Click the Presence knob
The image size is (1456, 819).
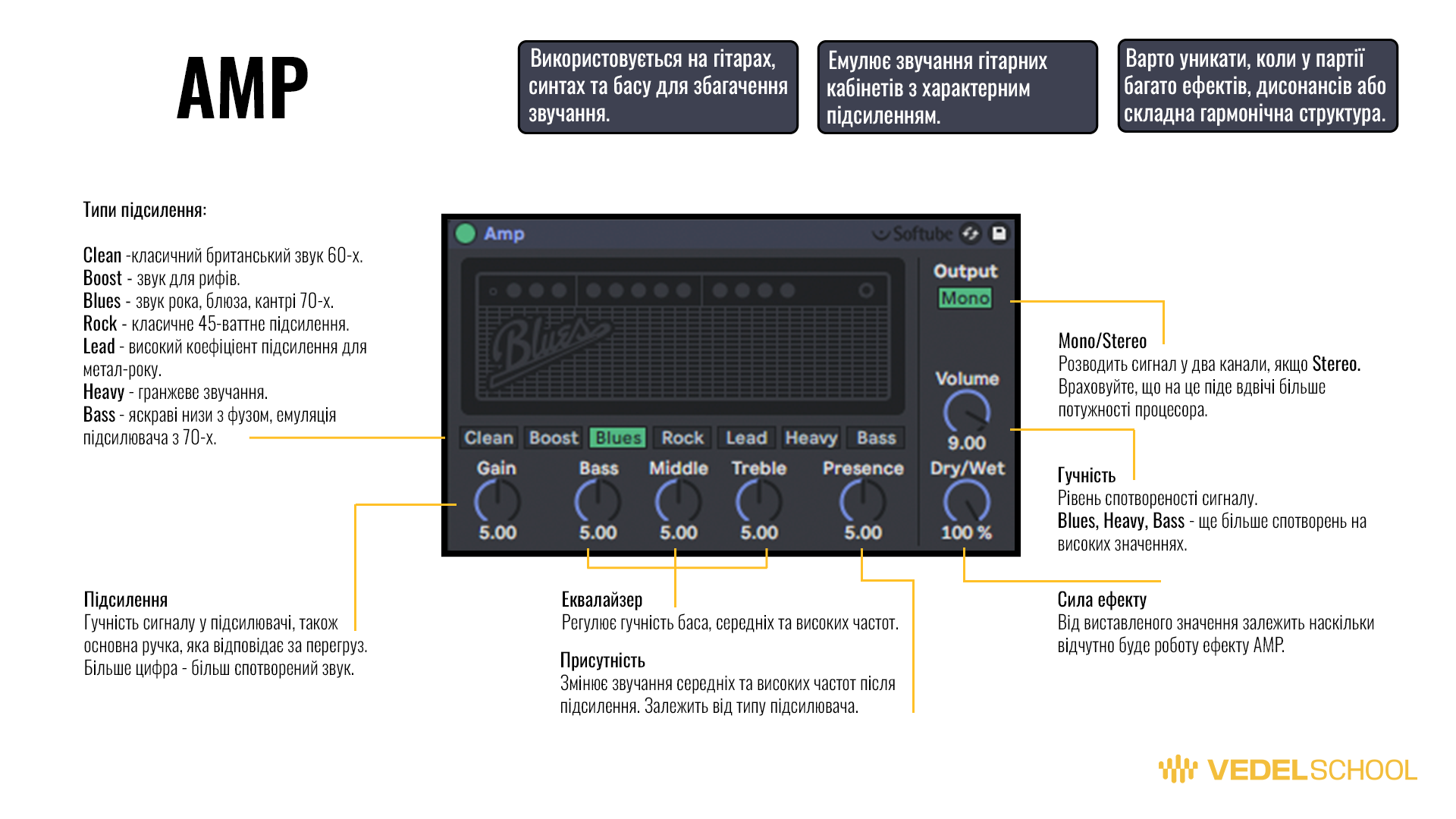coord(862,501)
